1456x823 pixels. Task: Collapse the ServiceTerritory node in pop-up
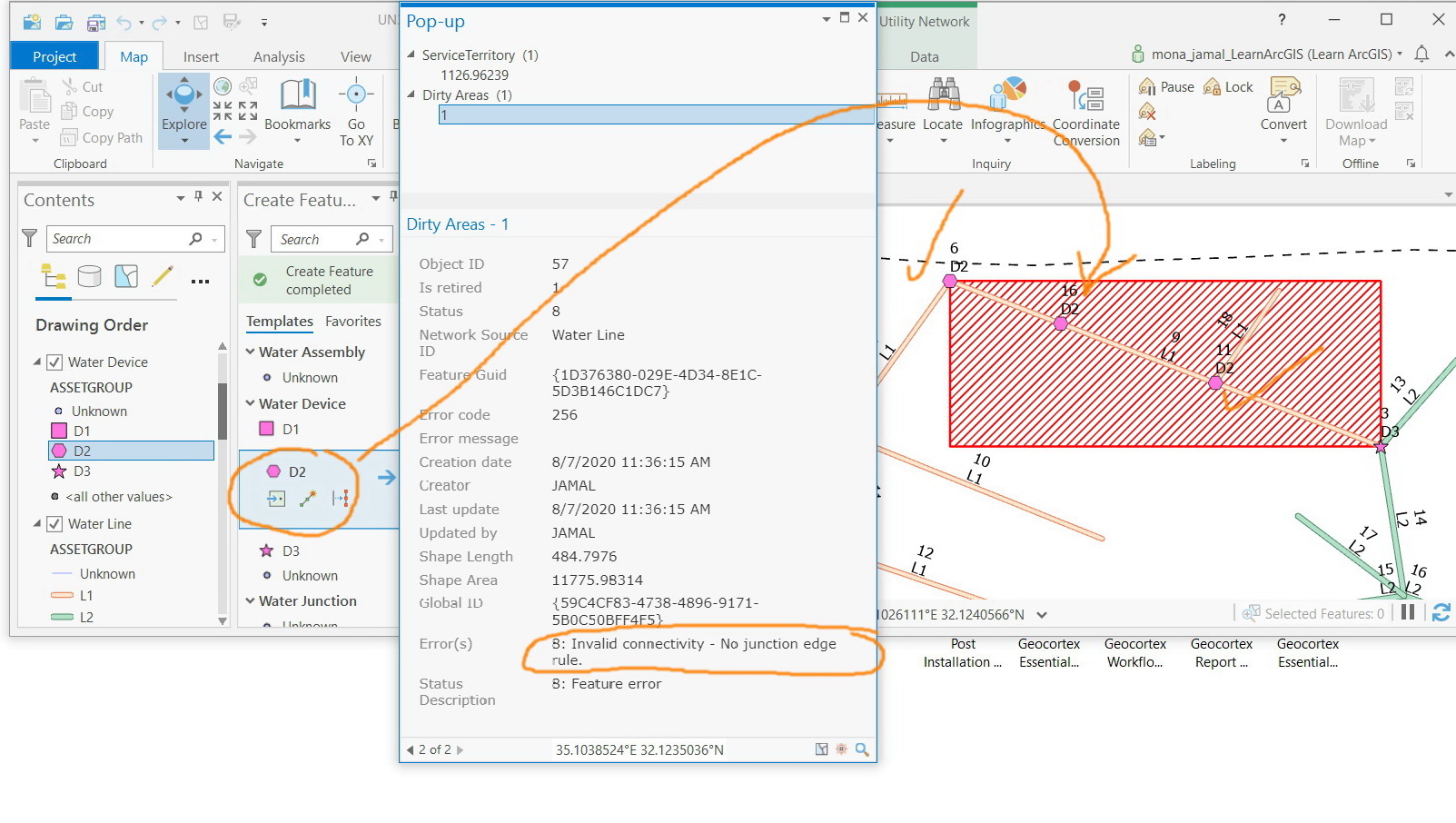411,55
